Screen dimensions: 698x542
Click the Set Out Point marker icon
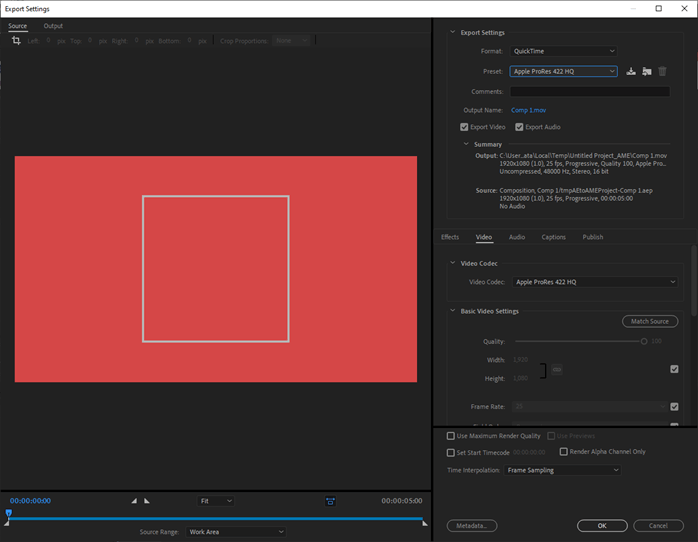click(147, 500)
